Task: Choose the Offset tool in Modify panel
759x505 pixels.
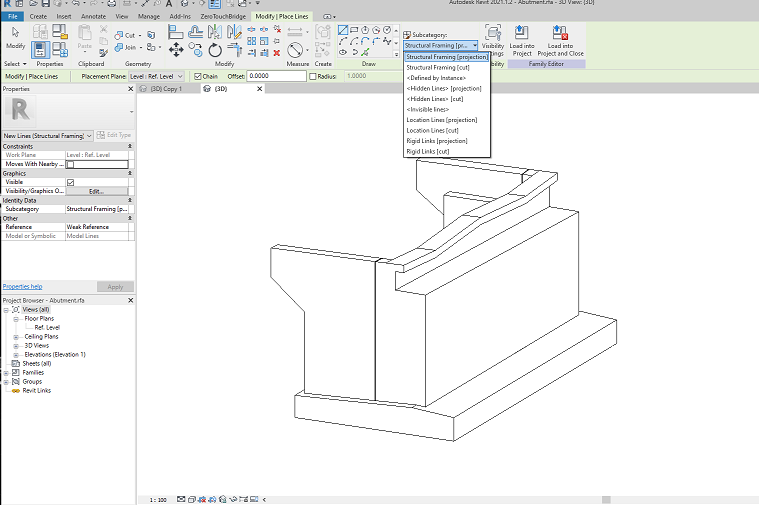Action: (x=195, y=32)
